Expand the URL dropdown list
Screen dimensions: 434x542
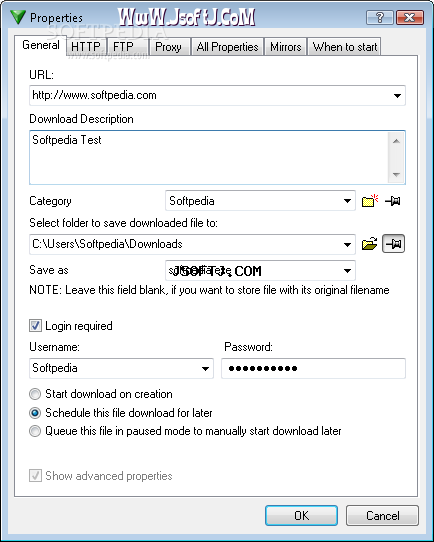[397, 95]
